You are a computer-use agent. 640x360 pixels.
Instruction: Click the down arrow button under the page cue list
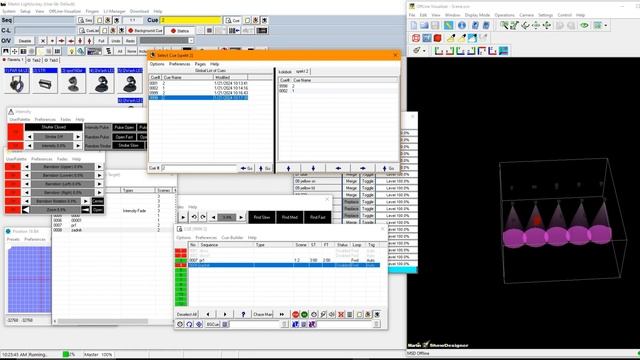click(x=313, y=168)
